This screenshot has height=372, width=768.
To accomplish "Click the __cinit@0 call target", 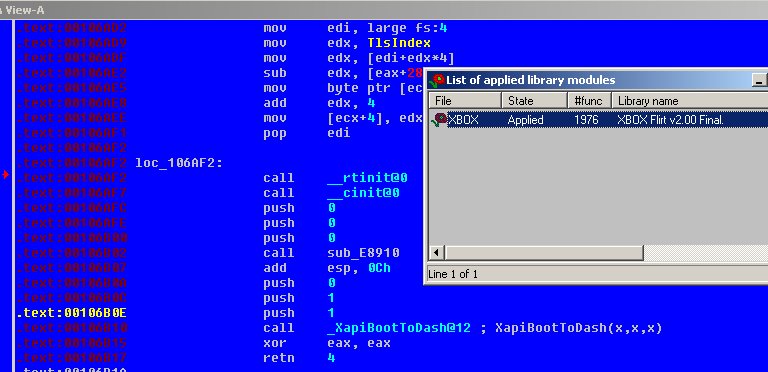I will pyautogui.click(x=363, y=193).
